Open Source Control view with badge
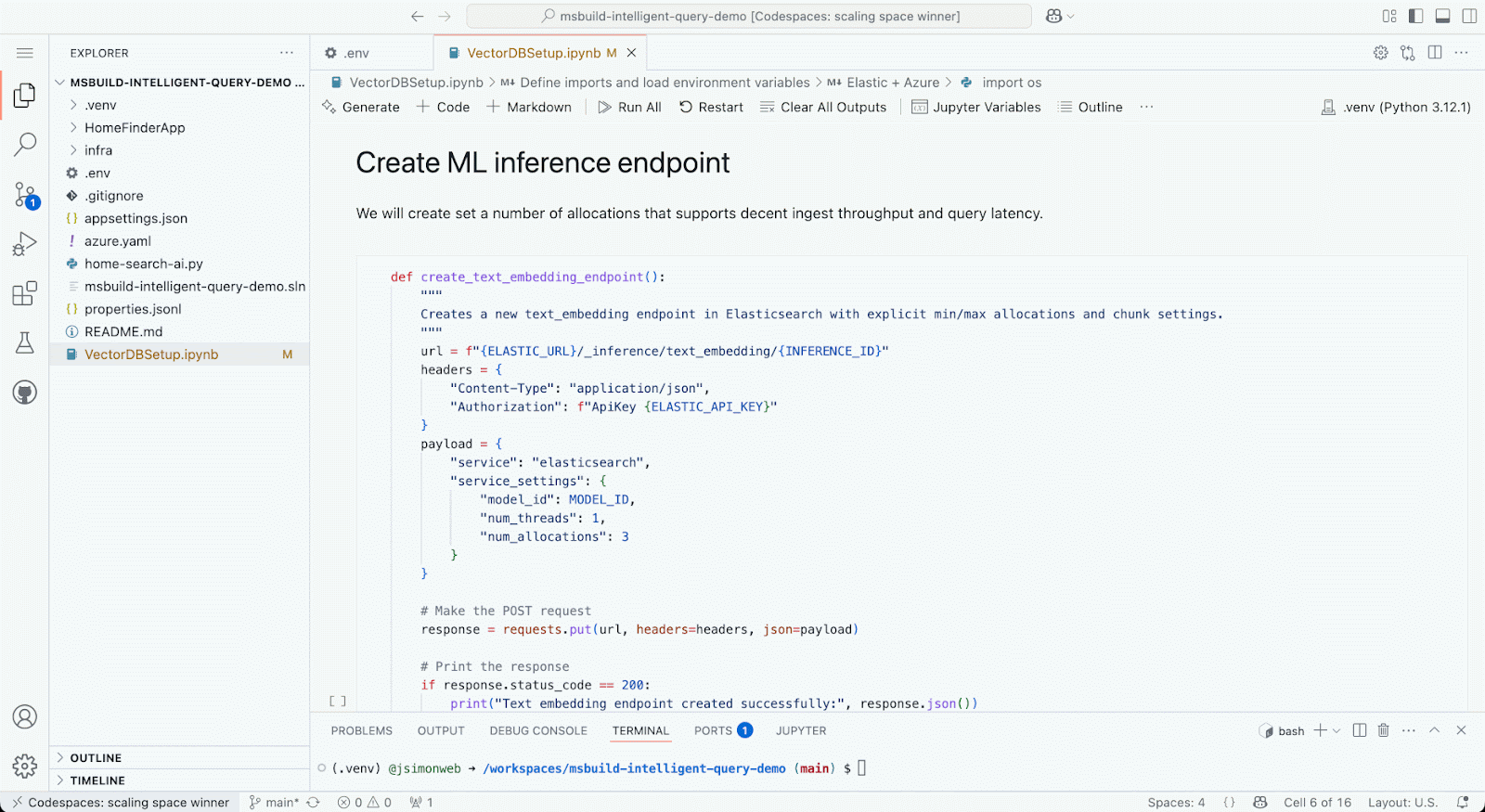Screen dimensions: 1485x812 pyautogui.click(x=25, y=195)
